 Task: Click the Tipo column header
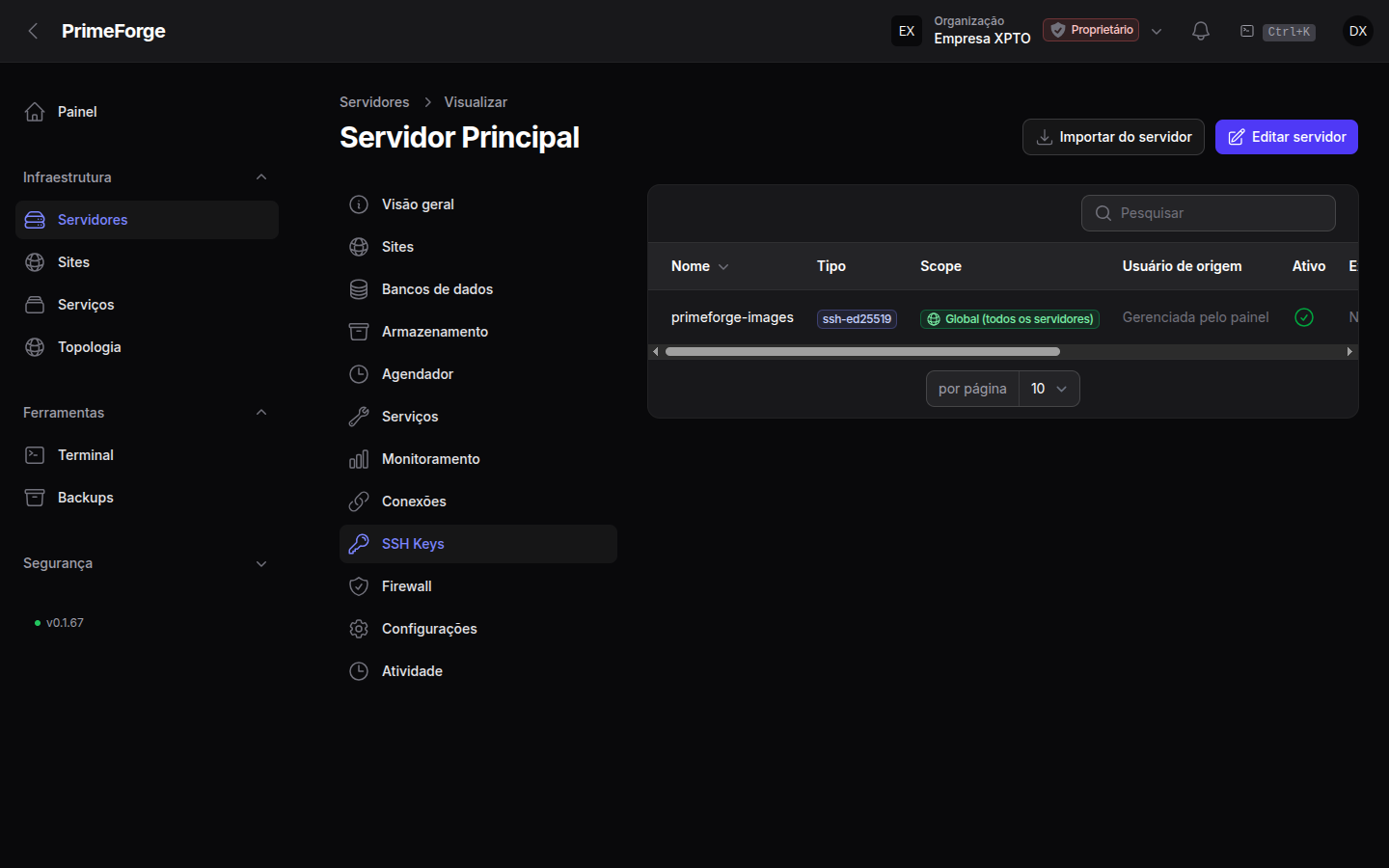831,266
